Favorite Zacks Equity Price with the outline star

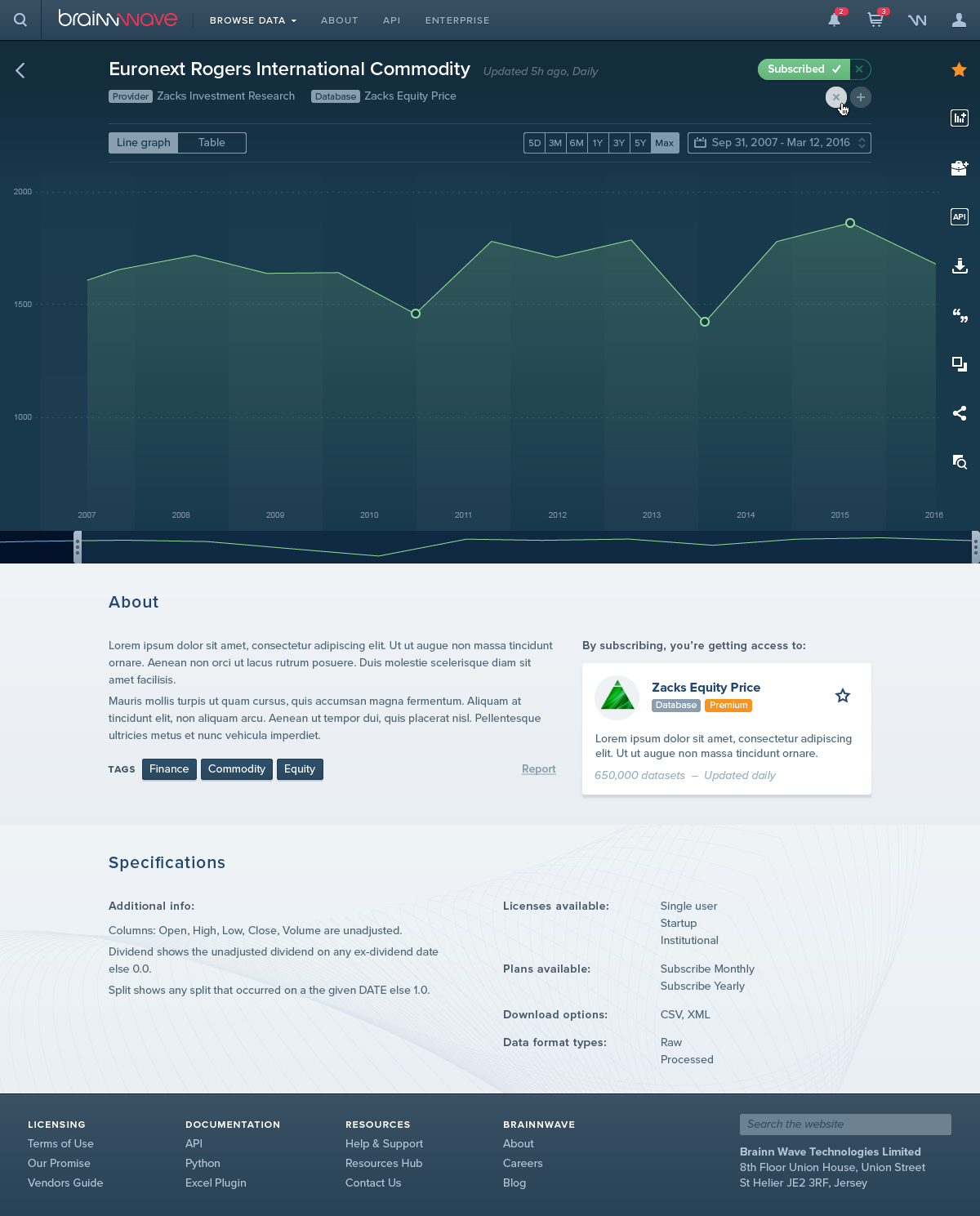(x=843, y=696)
